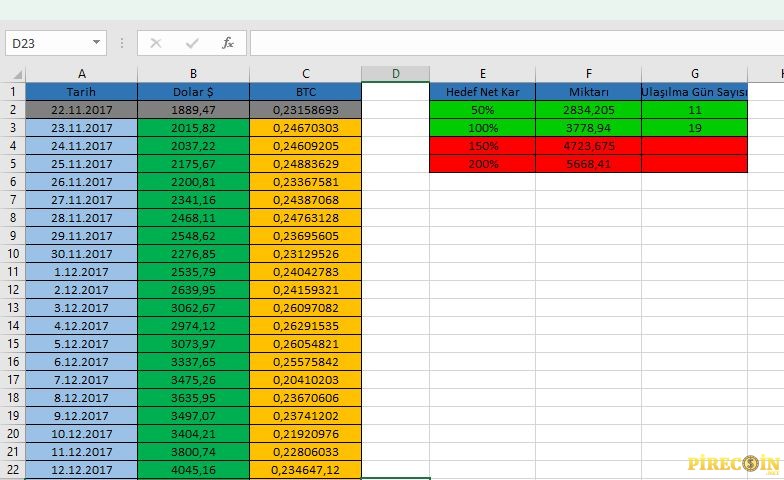Click inside the Name Box showing D23

tap(45, 43)
